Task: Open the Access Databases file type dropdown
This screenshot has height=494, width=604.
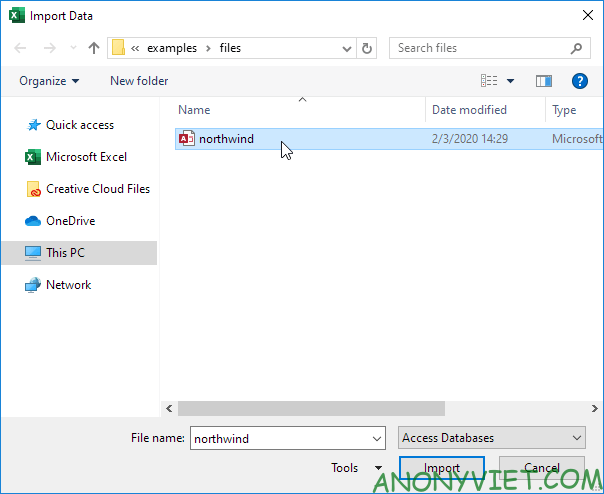Action: click(492, 438)
